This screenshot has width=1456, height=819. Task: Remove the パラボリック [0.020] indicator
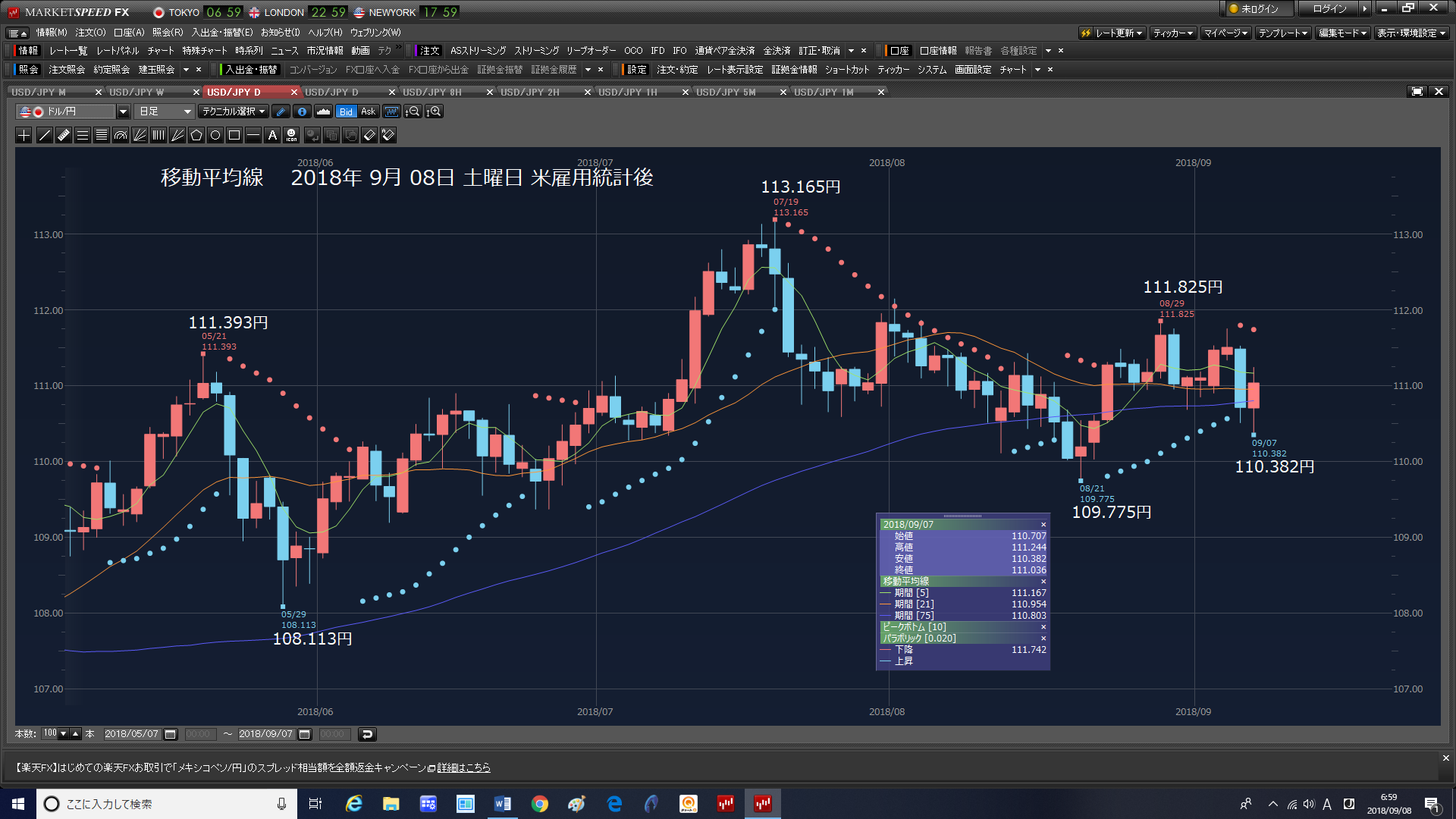pyautogui.click(x=1043, y=639)
